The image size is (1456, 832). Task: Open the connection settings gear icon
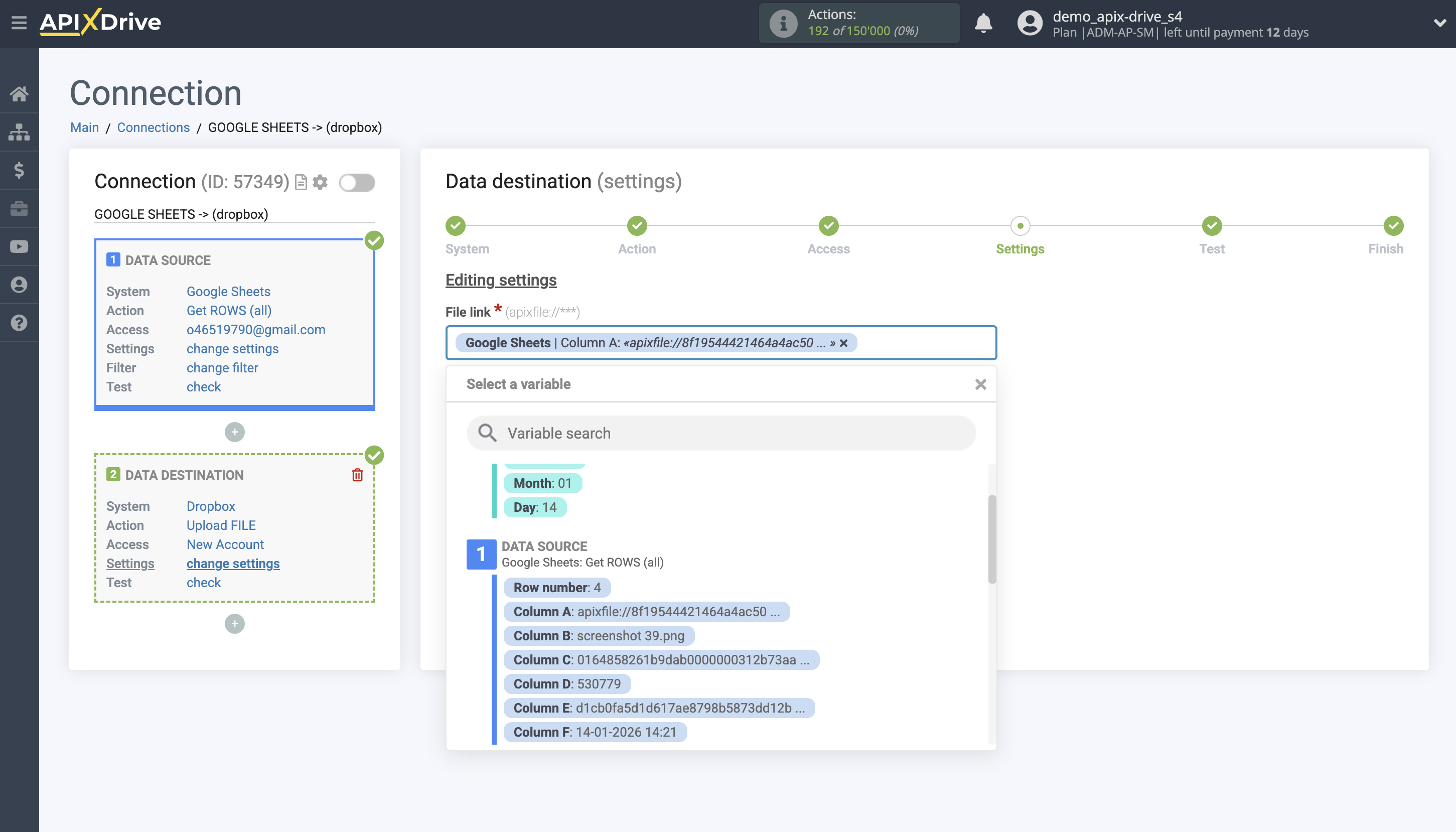321,182
